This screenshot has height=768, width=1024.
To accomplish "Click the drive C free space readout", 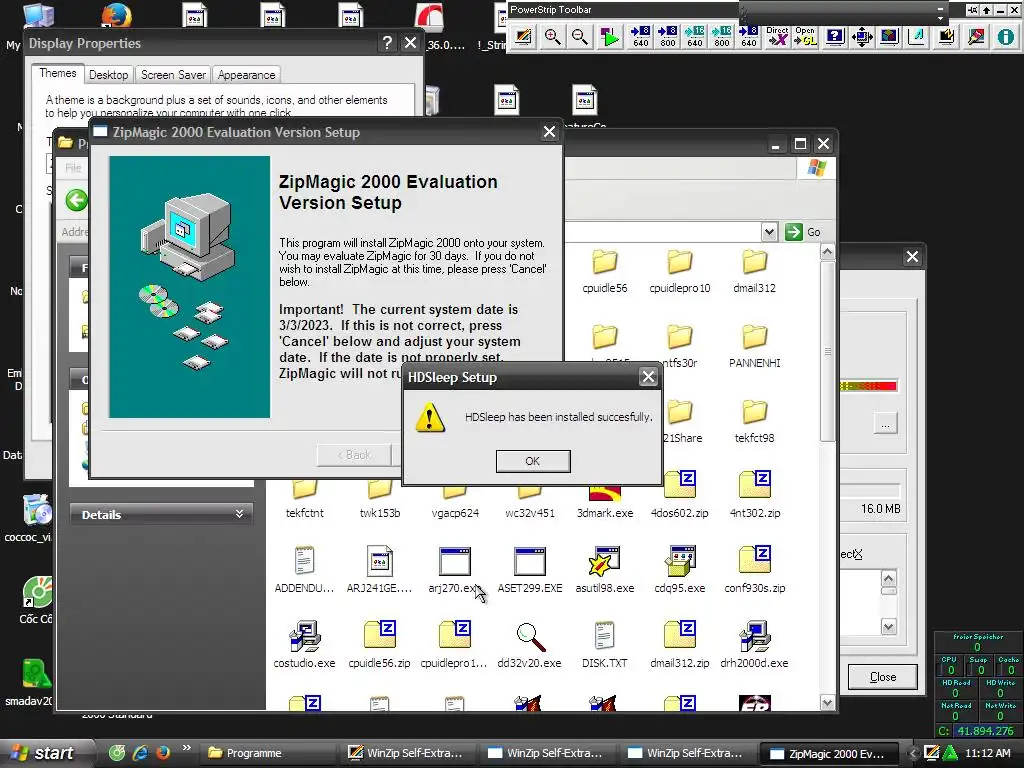I will tap(977, 731).
